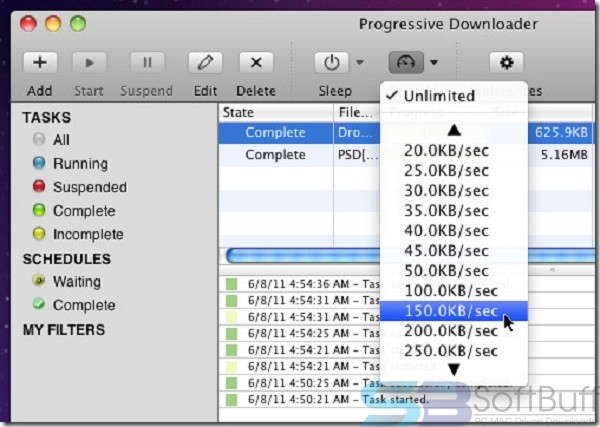The width and height of the screenshot is (600, 427).
Task: Select Waiting under SCHEDULES
Action: coord(67,282)
